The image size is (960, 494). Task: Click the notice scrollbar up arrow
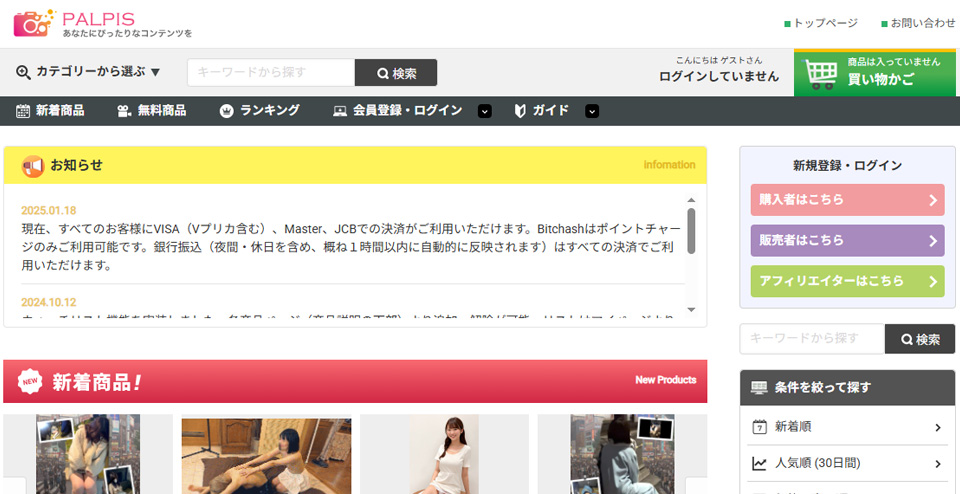[691, 200]
